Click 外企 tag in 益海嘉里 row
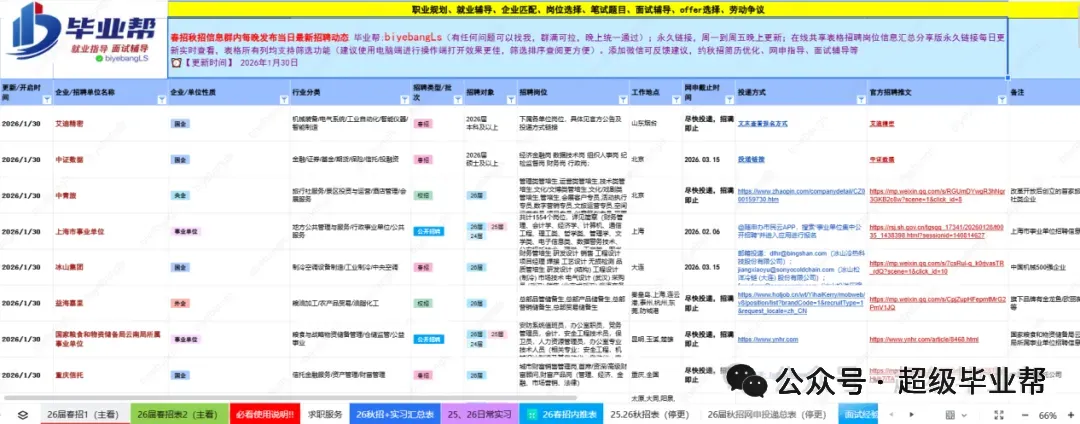Viewport: 1080px width, 424px height. tap(180, 303)
